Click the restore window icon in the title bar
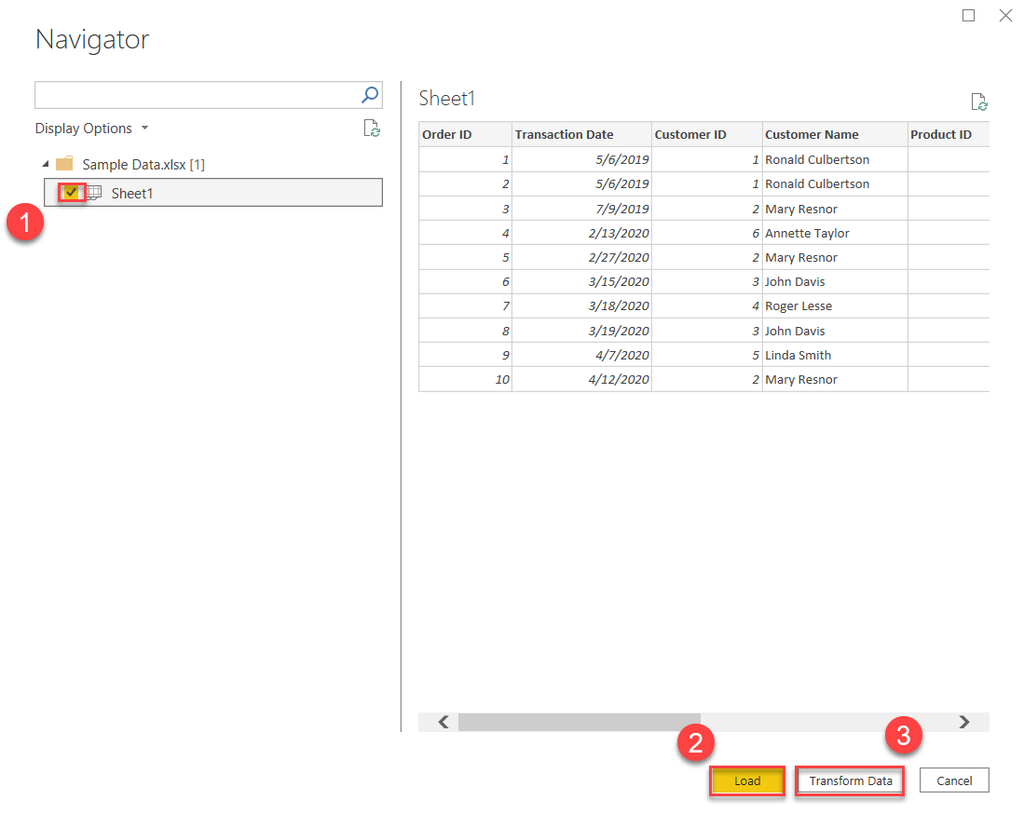The image size is (1024, 814). [967, 15]
